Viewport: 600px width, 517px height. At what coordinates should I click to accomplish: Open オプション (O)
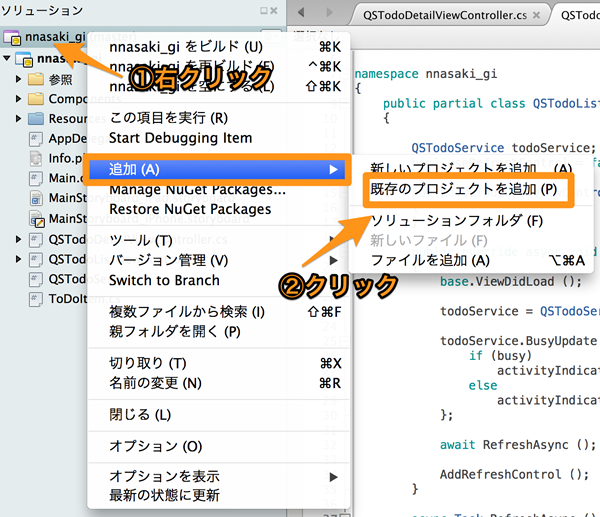[218, 447]
